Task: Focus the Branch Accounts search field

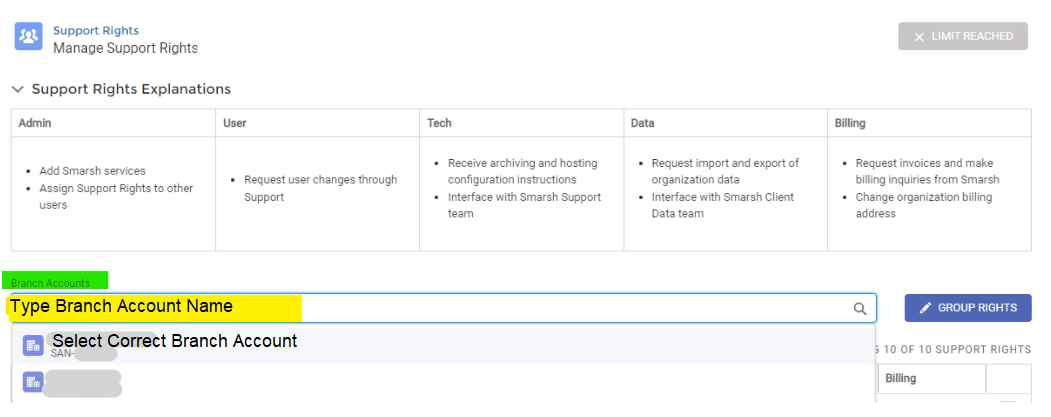Action: pos(430,308)
